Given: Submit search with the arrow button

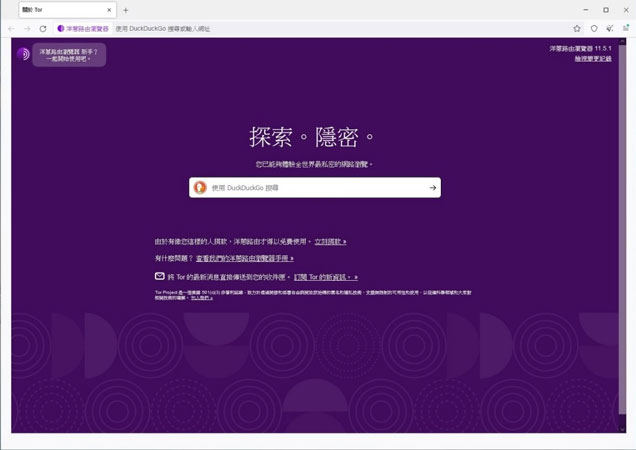Looking at the screenshot, I should 432,187.
